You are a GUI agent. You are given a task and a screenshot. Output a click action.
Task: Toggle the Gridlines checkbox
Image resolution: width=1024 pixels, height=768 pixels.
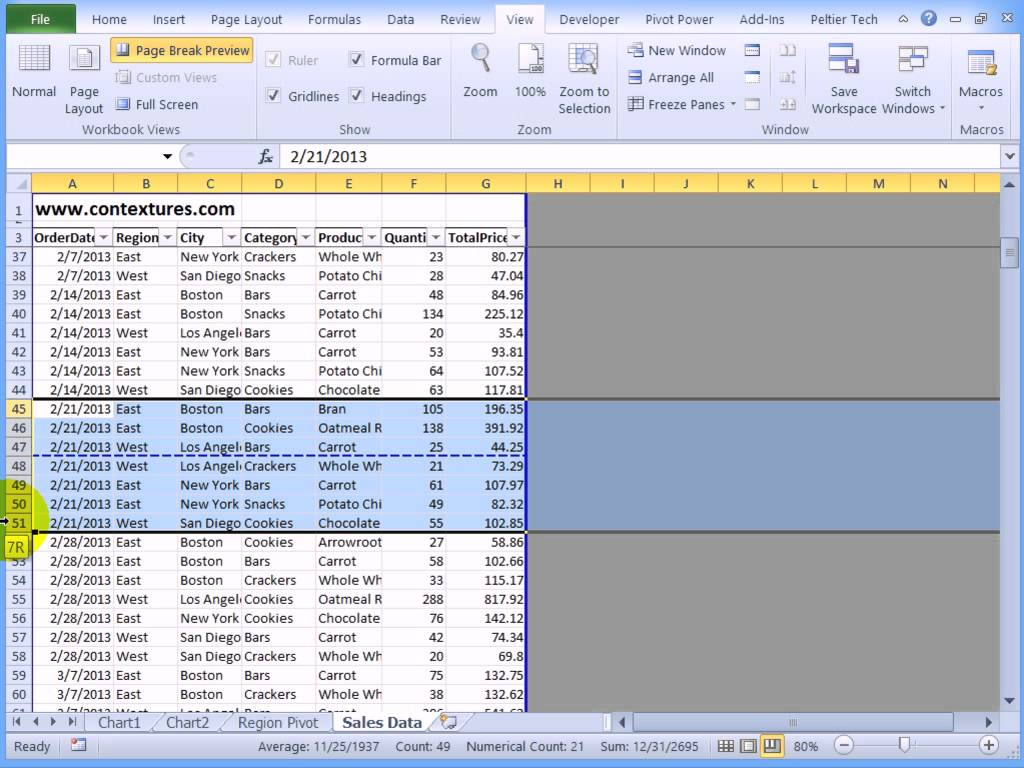pos(275,96)
